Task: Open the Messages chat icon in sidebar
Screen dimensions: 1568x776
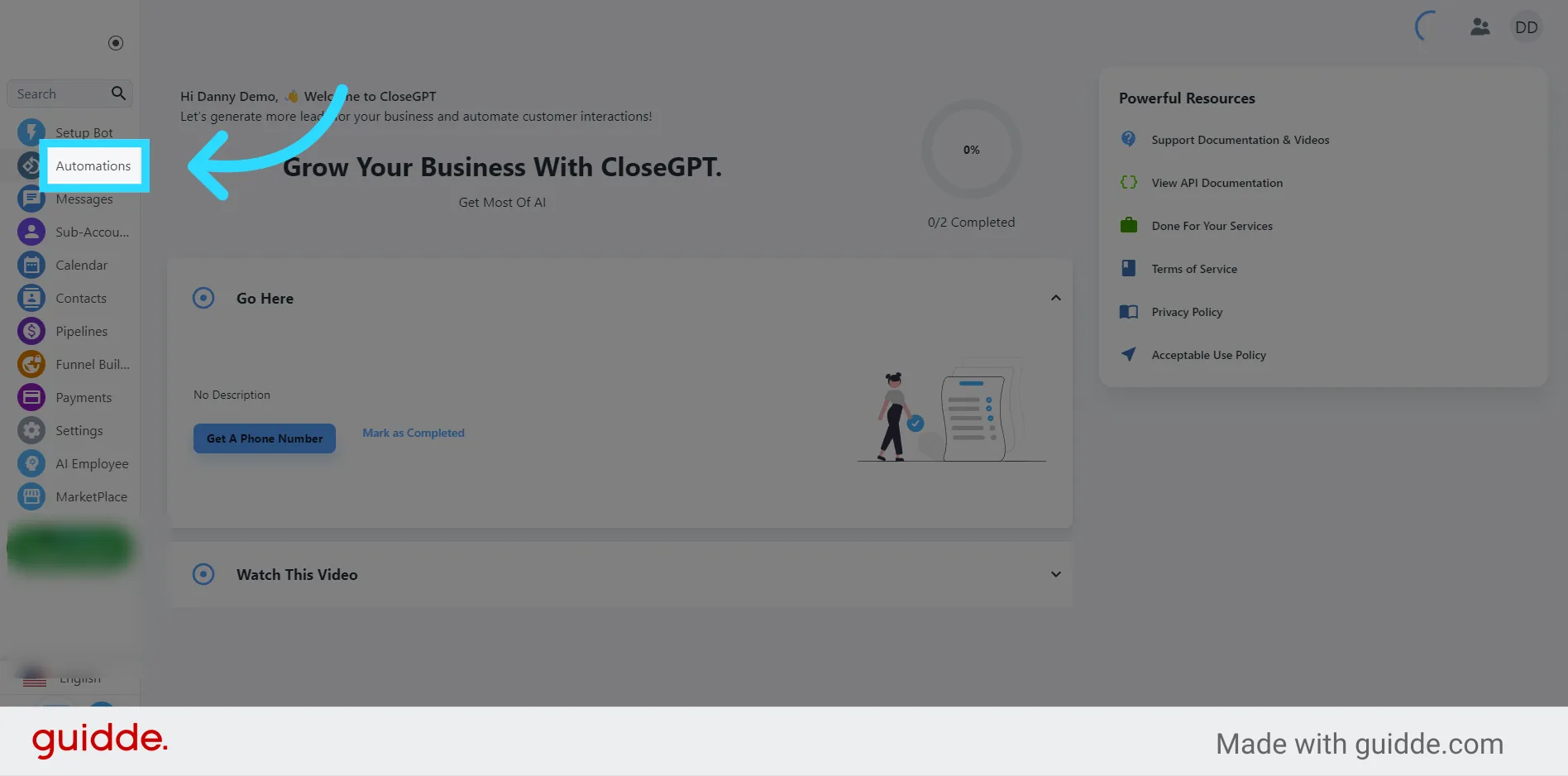Action: 31,199
